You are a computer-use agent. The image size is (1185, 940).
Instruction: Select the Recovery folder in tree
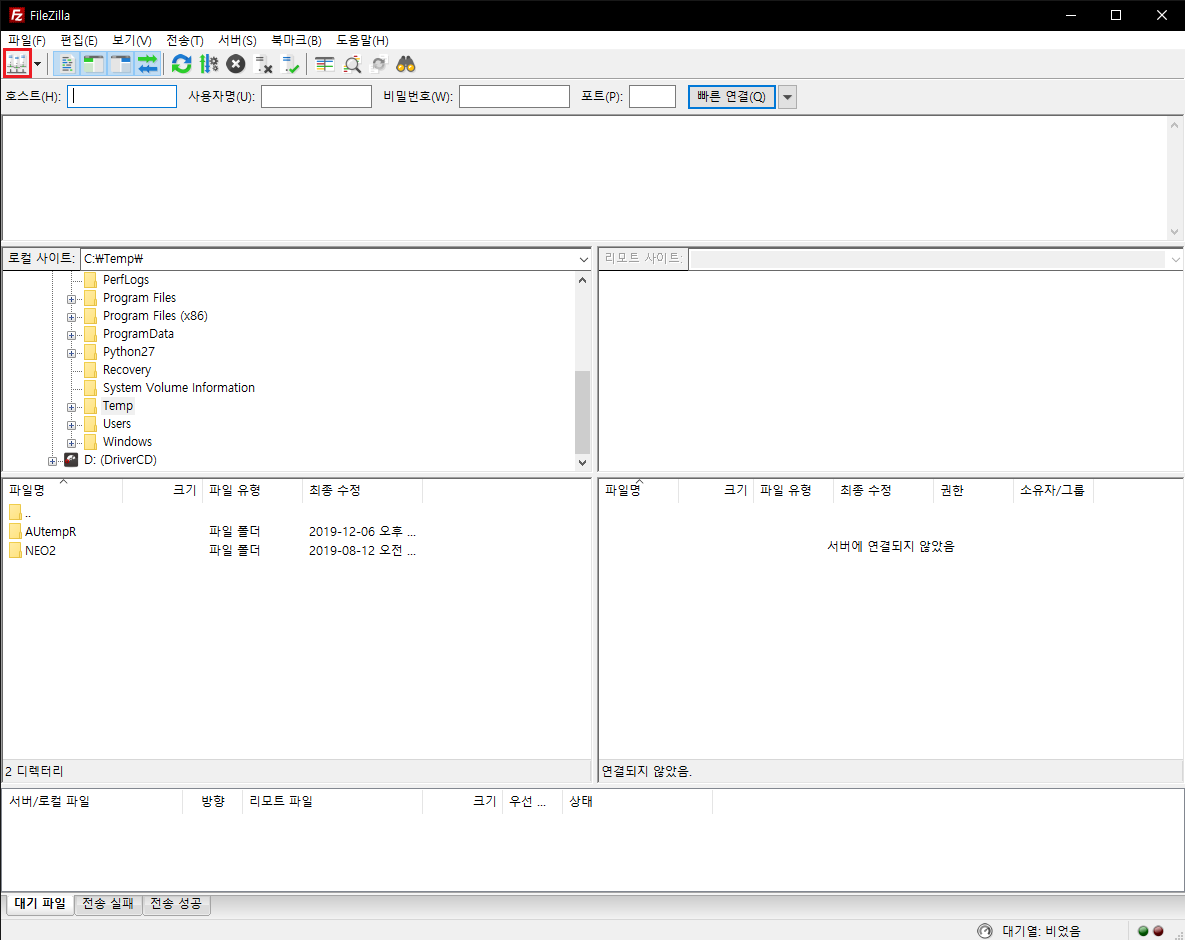[127, 370]
